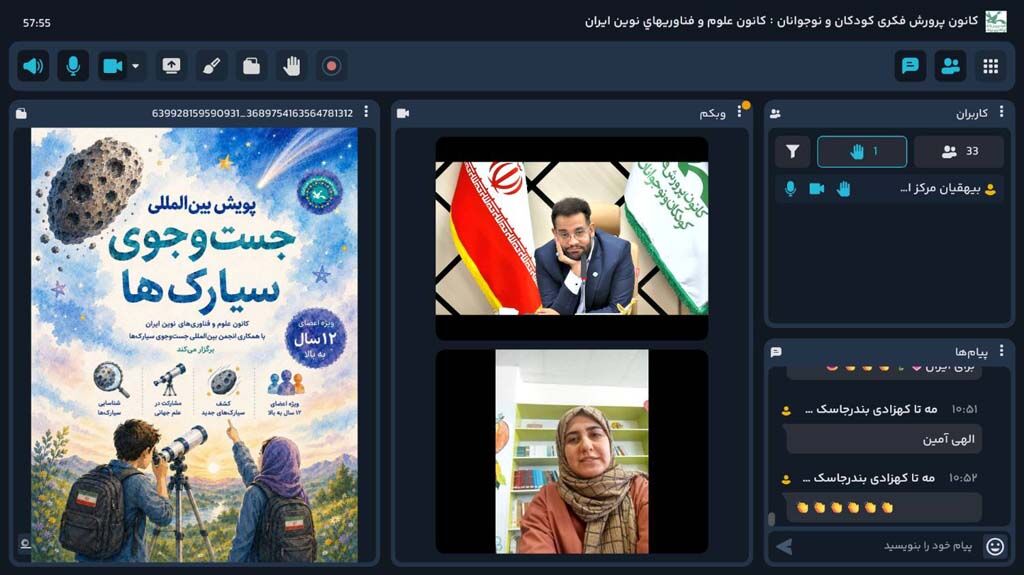Image resolution: width=1024 pixels, height=575 pixels.
Task: Click the کاربران panel title
Action: click(x=972, y=114)
